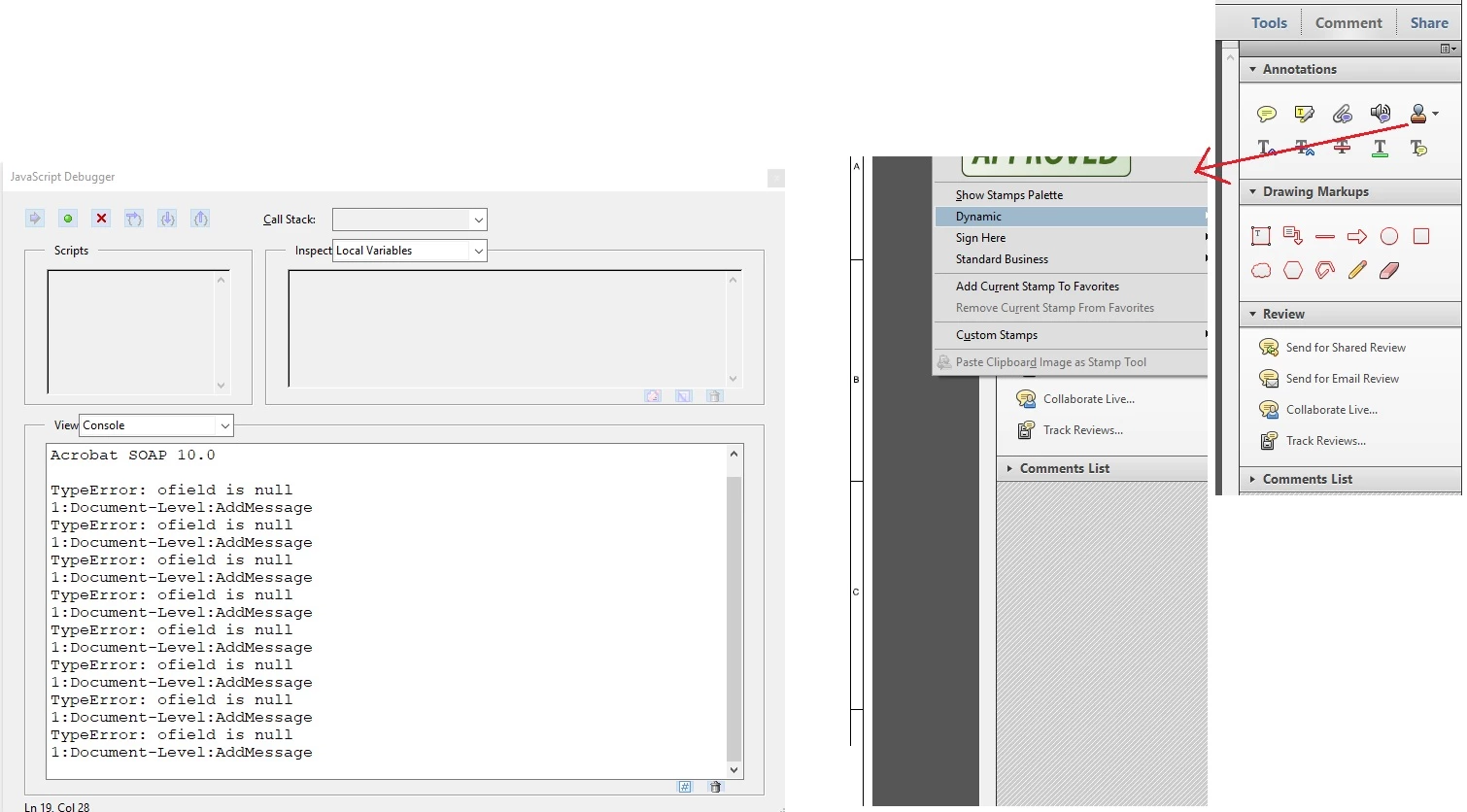
Task: Select the Line drawing markup tool
Action: (1325, 236)
